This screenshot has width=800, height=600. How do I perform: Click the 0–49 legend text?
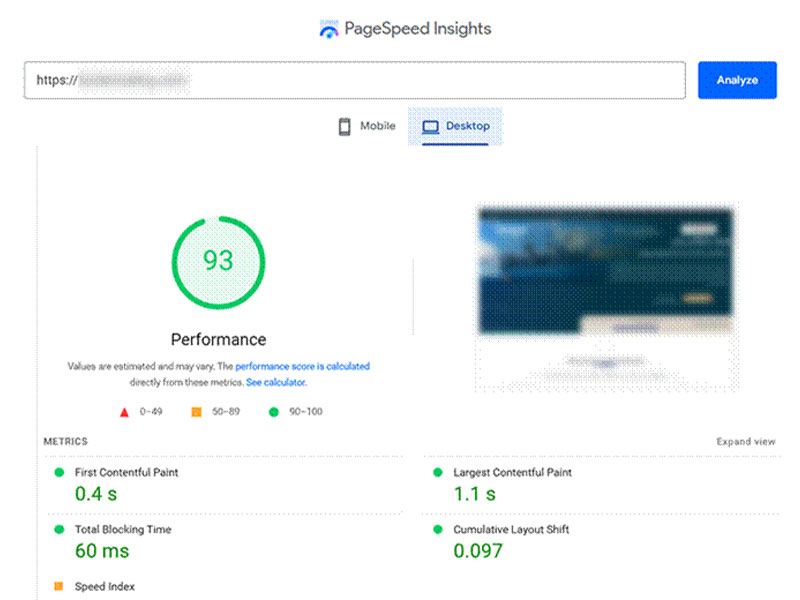(151, 412)
